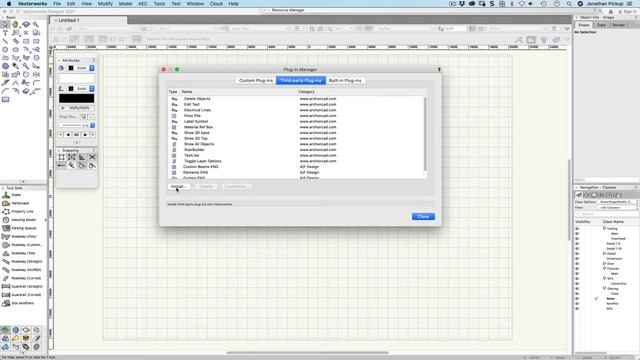Image resolution: width=640 pixels, height=360 pixels.
Task: Open the macOS Spotlight search icon
Action: pos(569,4)
